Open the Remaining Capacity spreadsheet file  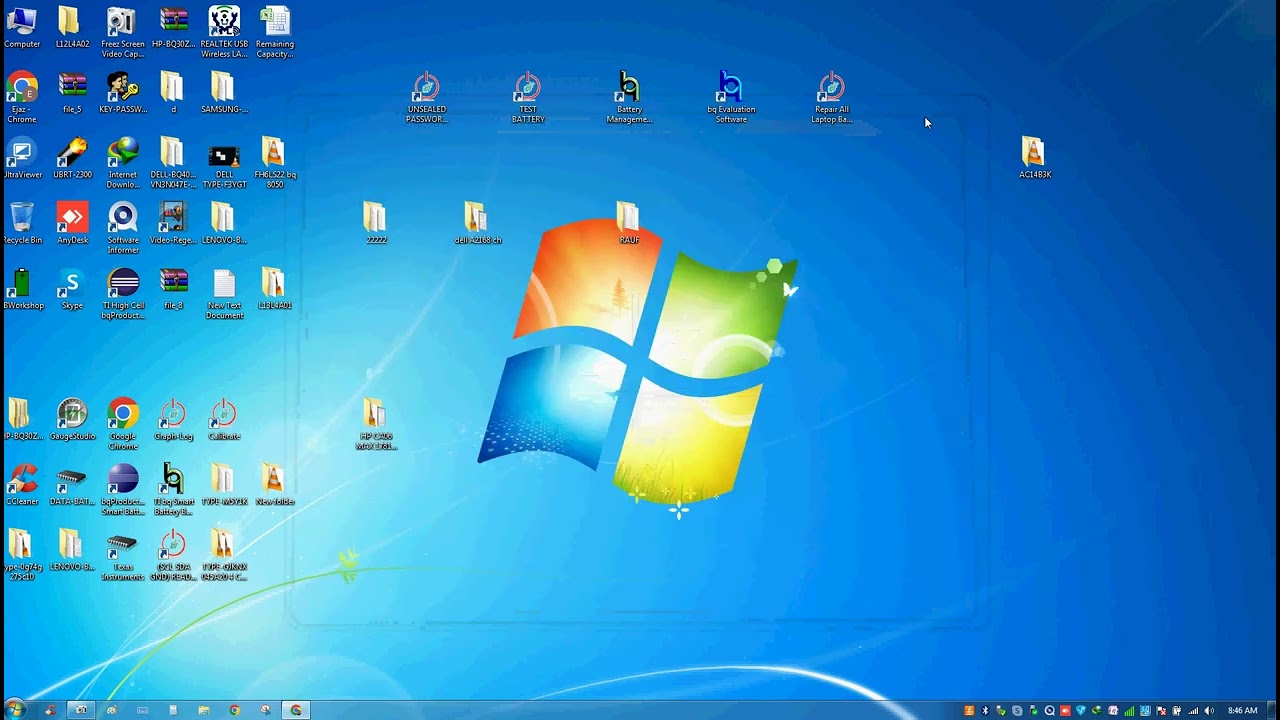pos(274,32)
